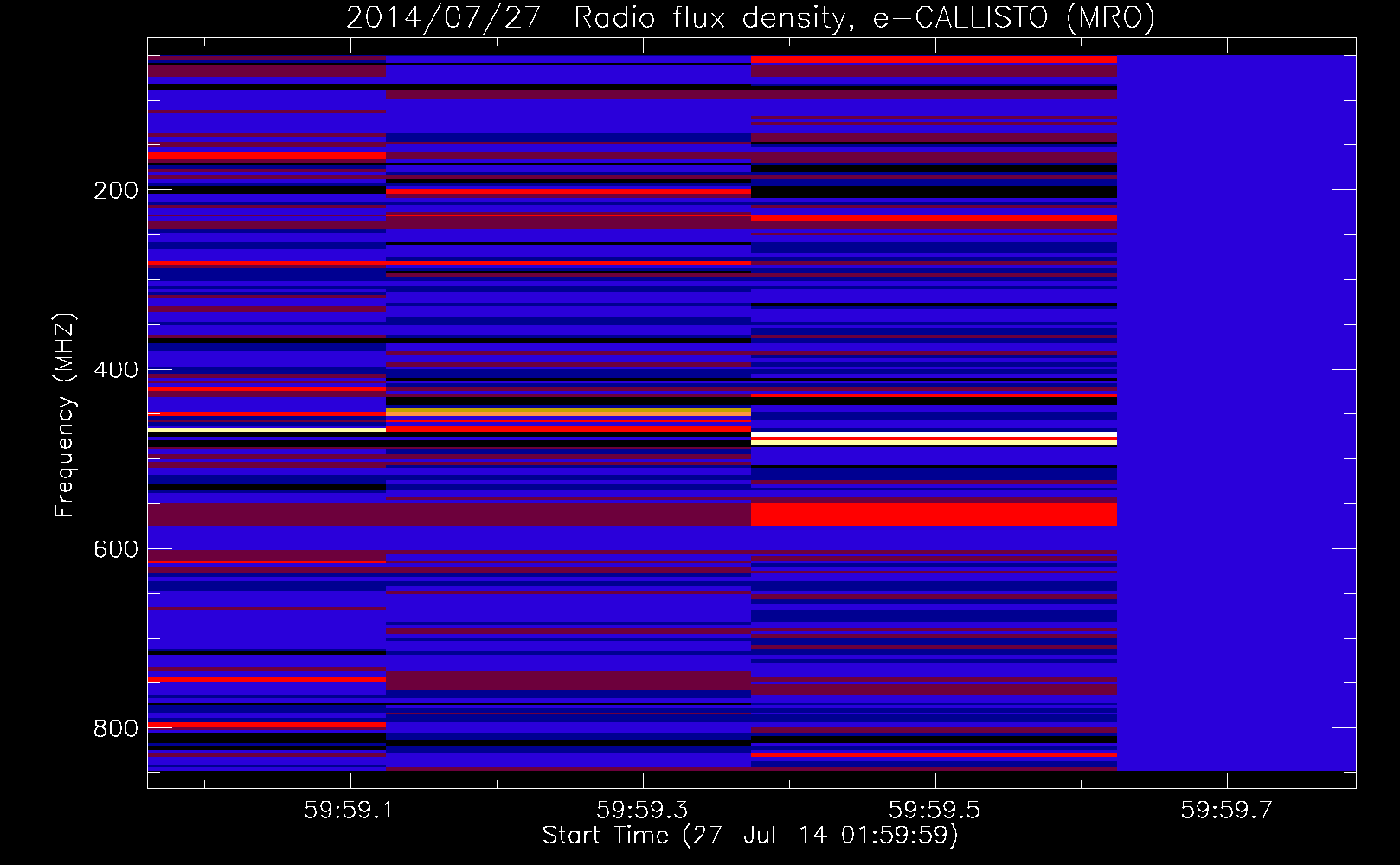The width and height of the screenshot is (1400, 865).
Task: Click the 'Frequency (MHZ)' axis label
Action: click(65, 415)
